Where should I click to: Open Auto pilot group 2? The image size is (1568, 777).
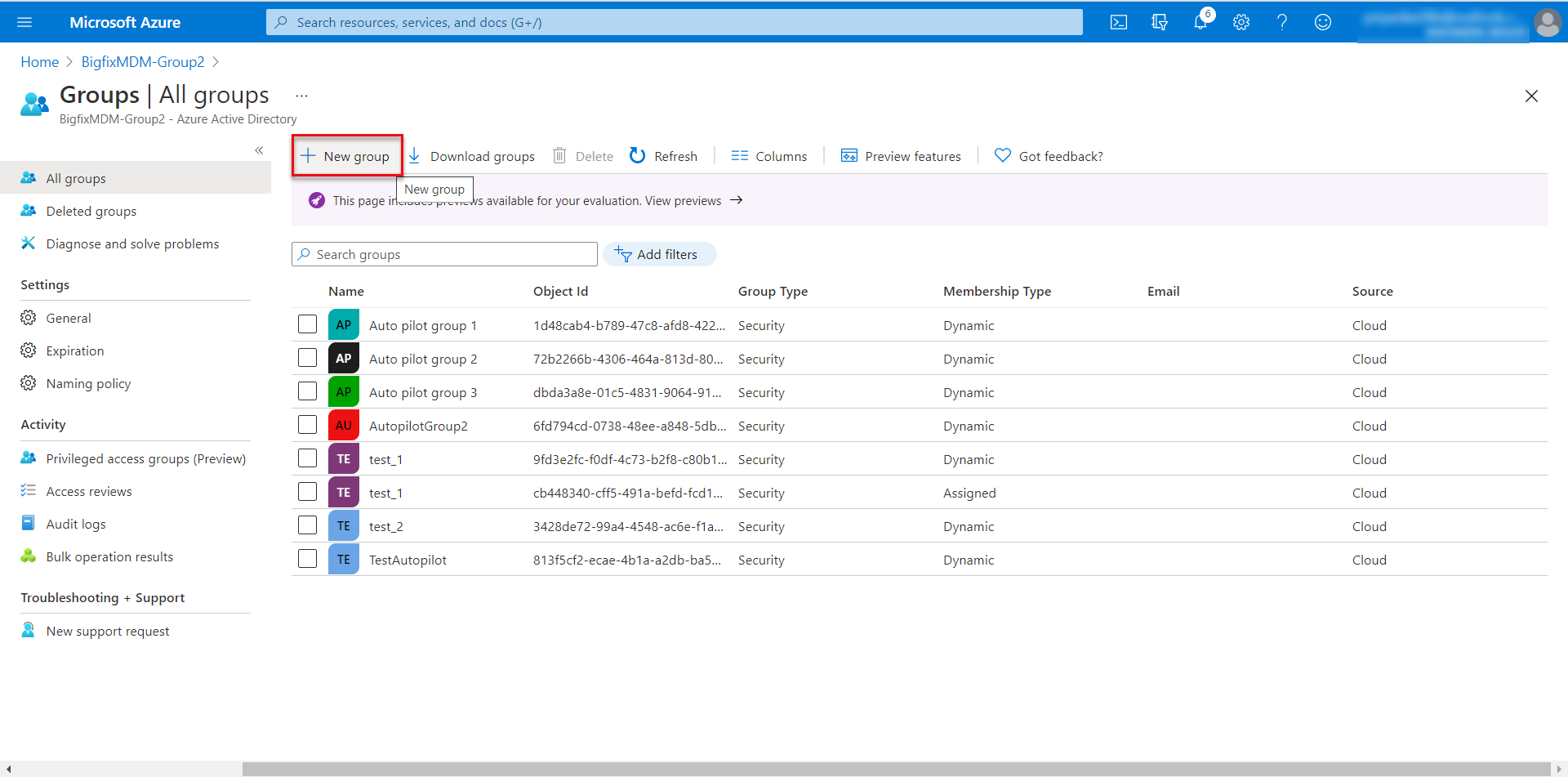423,359
